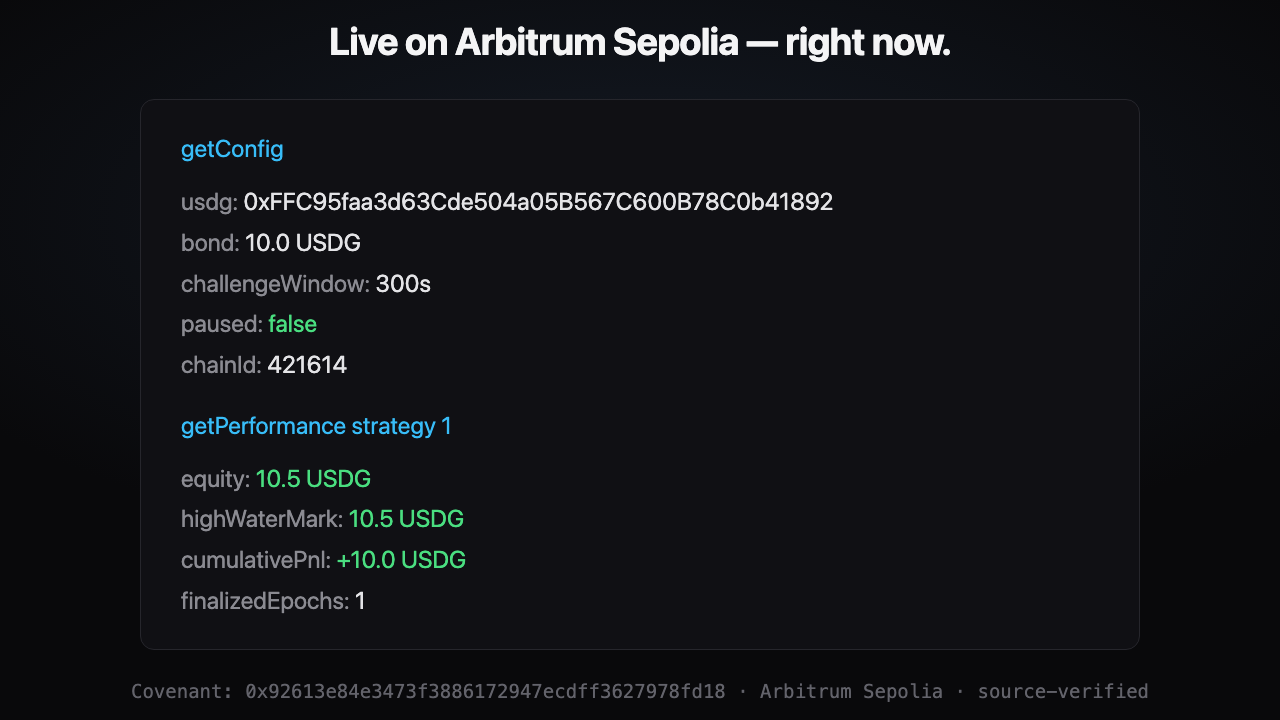Click the cumulativePnl field label
Image resolution: width=1280 pixels, height=720 pixels.
coord(256,560)
